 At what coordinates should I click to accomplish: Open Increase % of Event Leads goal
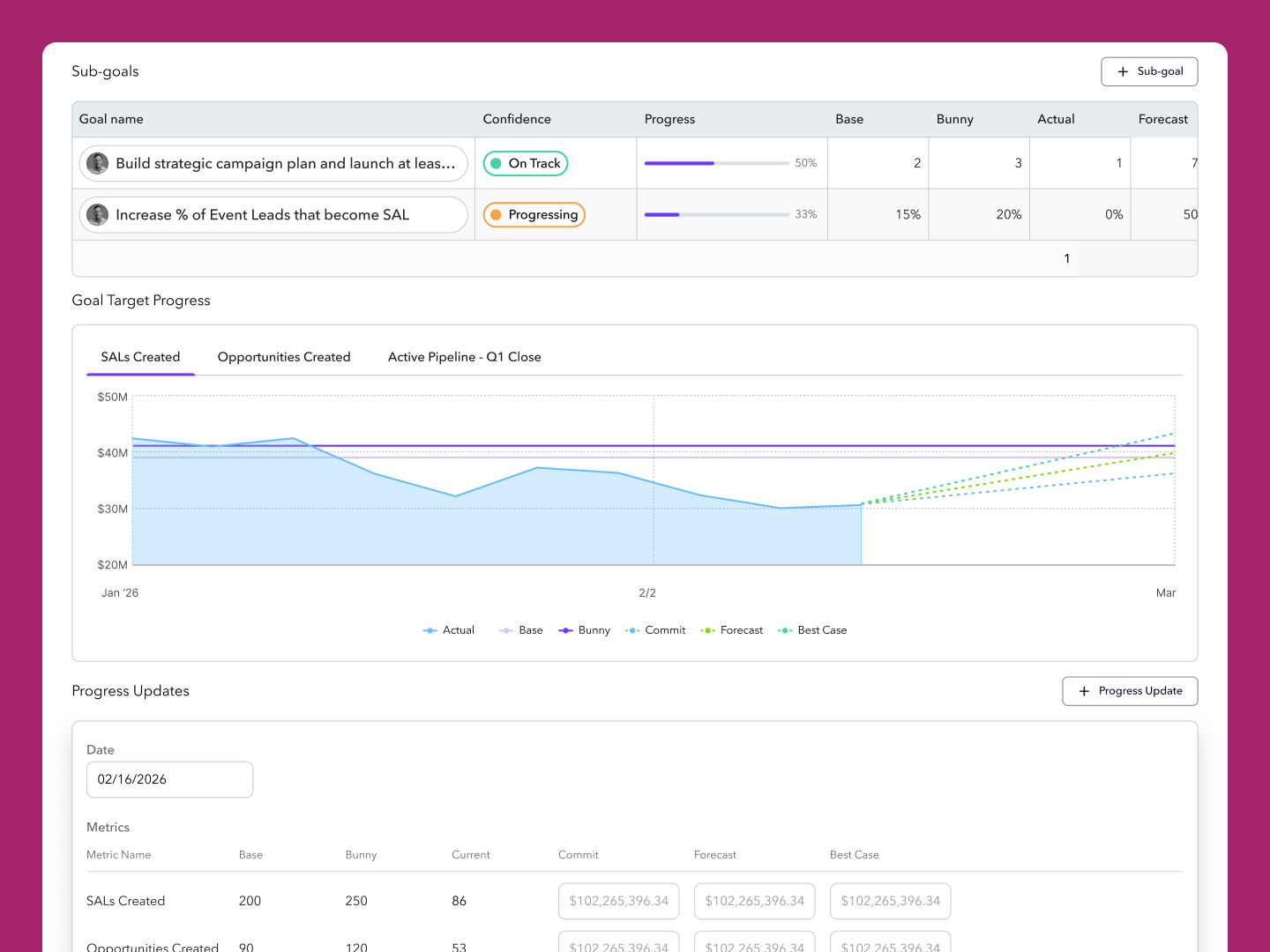click(273, 214)
